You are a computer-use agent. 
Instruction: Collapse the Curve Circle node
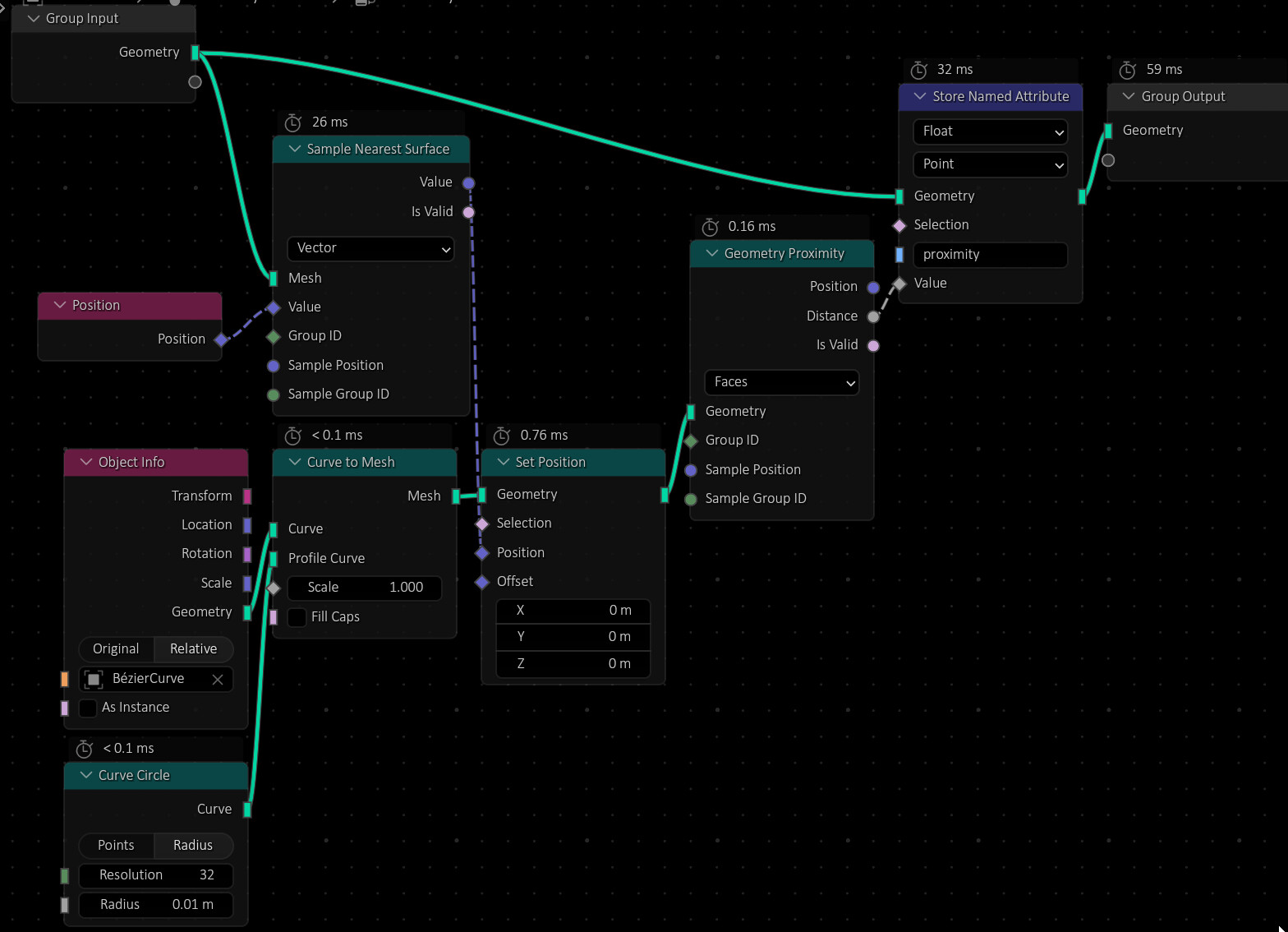pyautogui.click(x=86, y=775)
